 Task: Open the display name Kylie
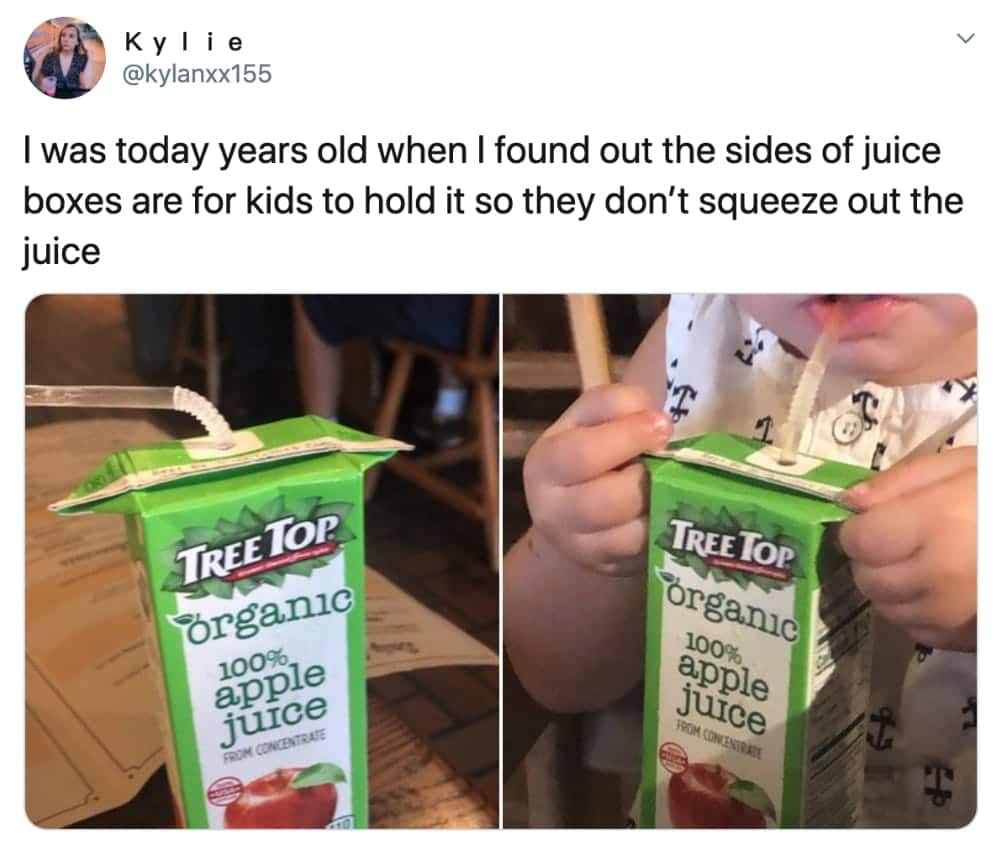point(184,42)
